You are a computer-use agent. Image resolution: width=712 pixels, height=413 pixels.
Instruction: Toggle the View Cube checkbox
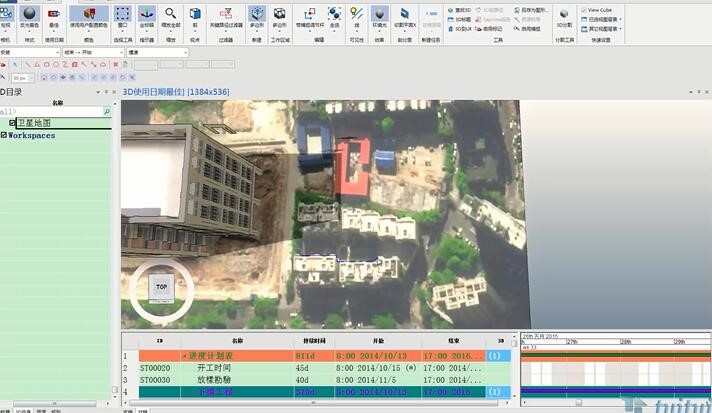(x=583, y=10)
